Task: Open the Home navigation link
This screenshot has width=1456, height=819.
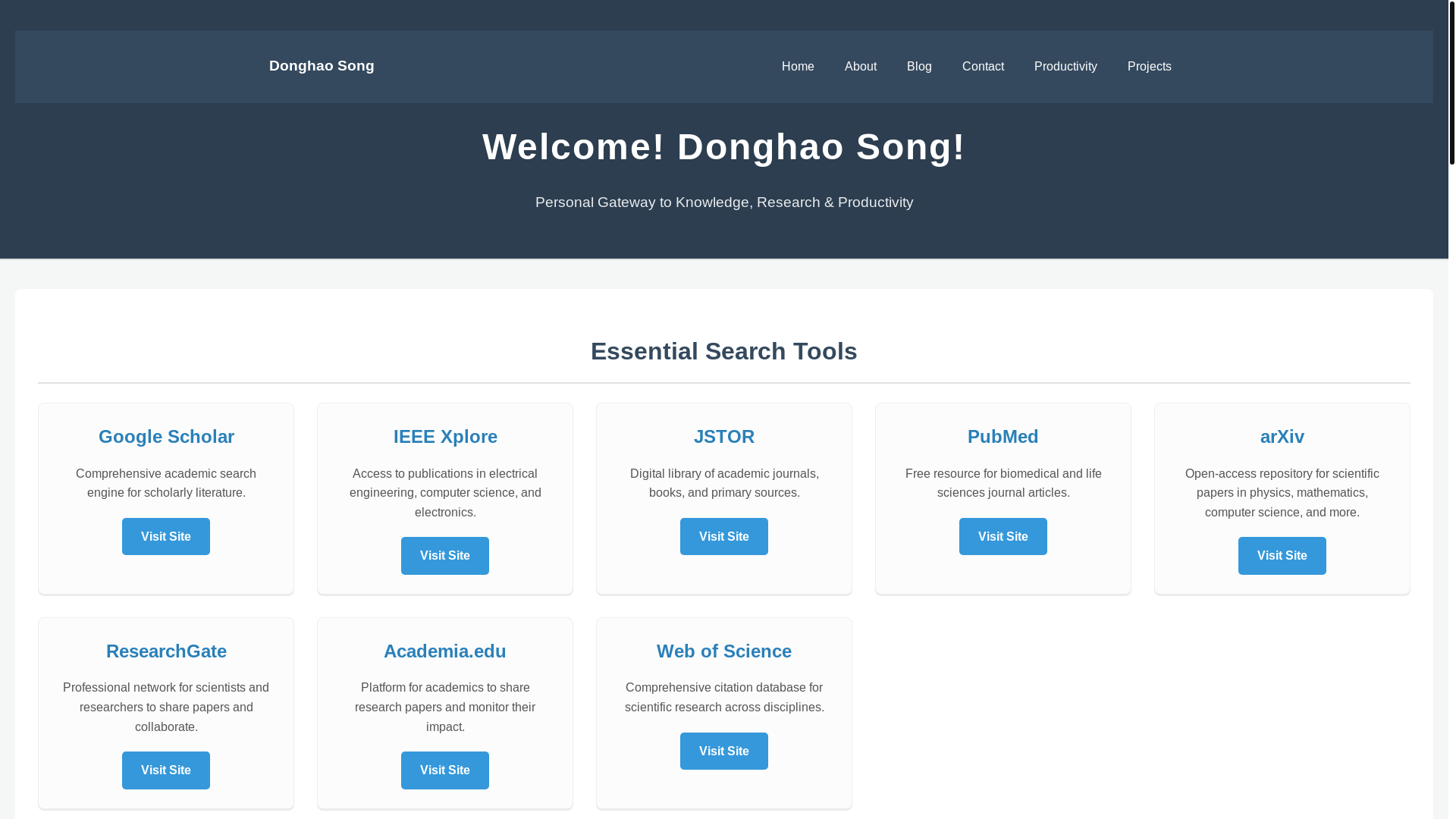Action: click(798, 67)
